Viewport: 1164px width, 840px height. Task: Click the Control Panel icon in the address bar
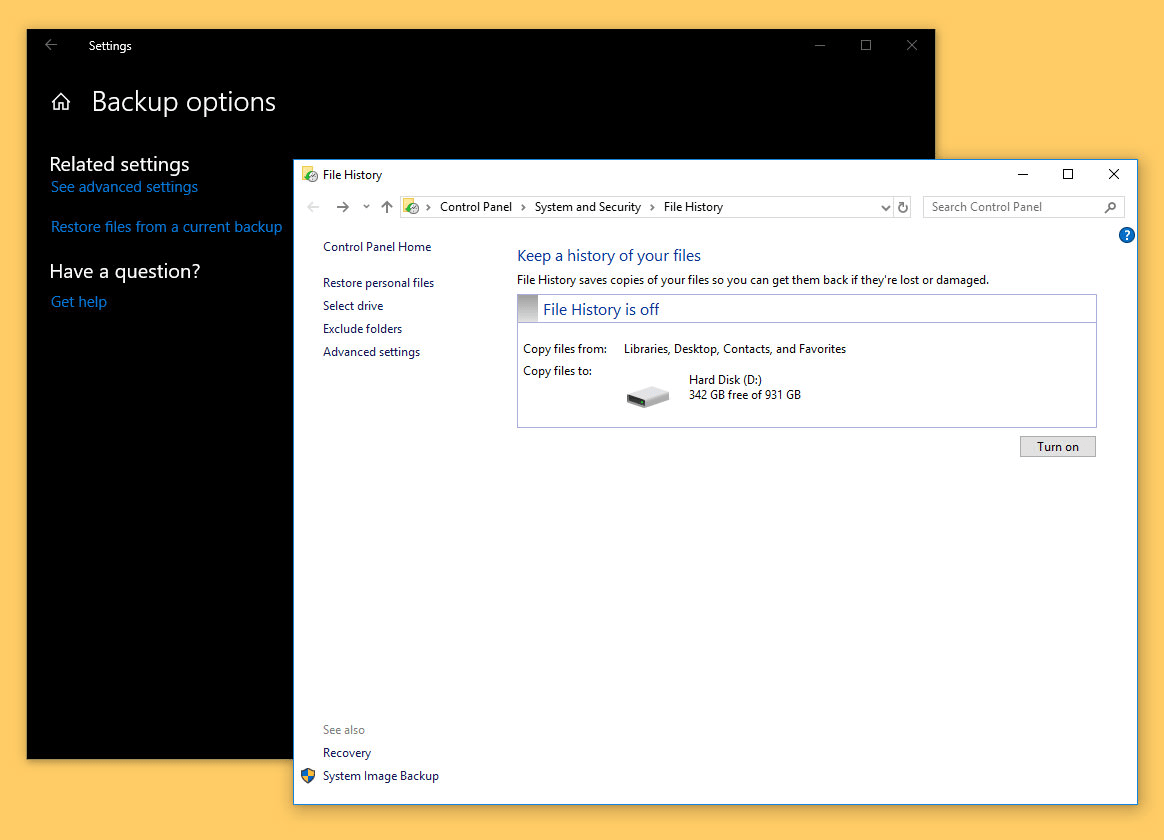coord(413,206)
